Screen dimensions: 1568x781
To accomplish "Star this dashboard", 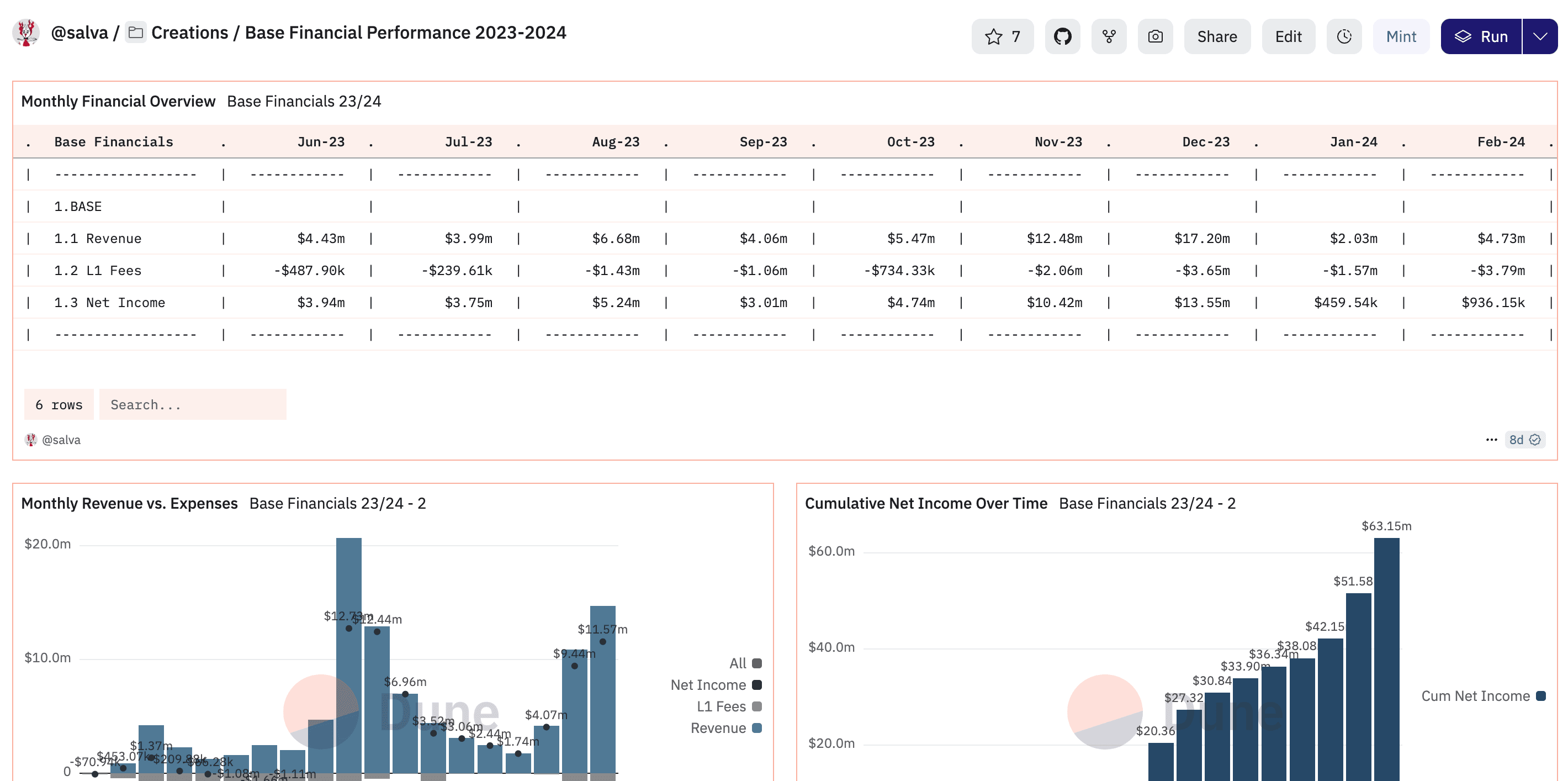I will pos(1002,36).
